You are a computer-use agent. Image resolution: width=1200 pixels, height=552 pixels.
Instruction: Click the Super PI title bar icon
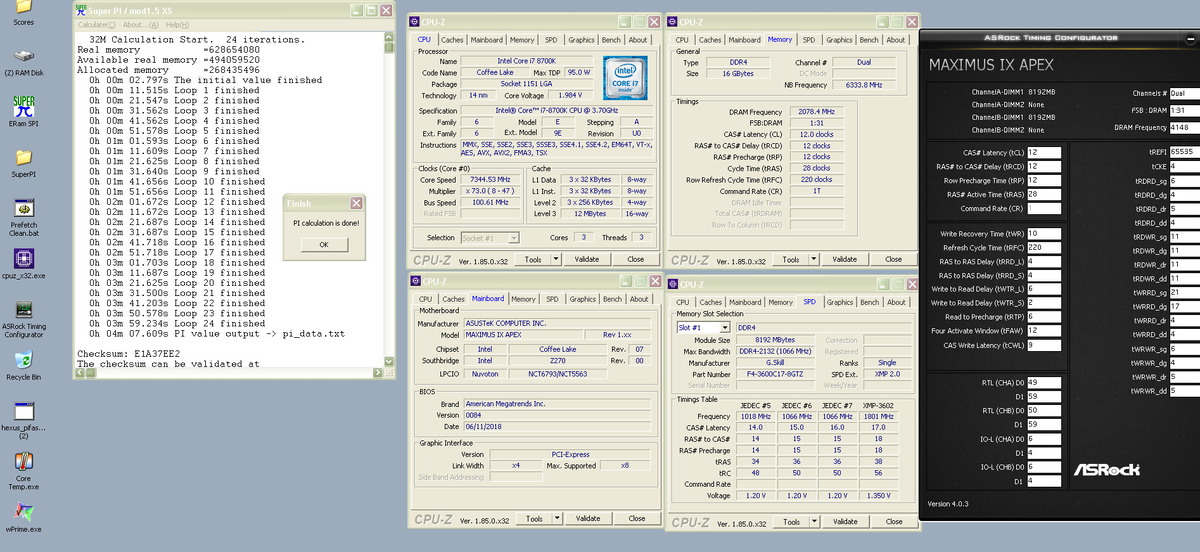pos(82,11)
